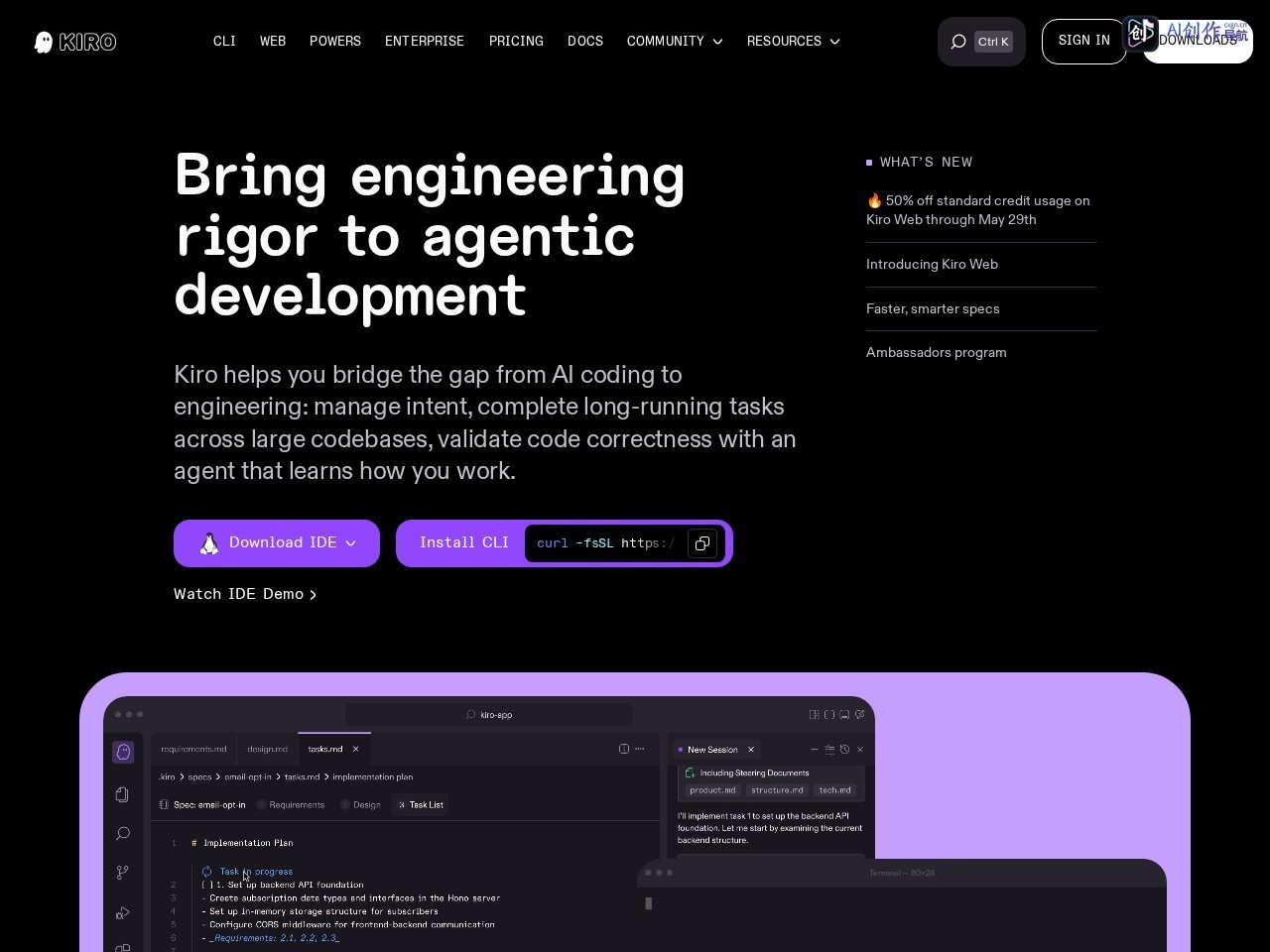Viewport: 1270px width, 952px height.
Task: Click the Sign In button
Action: [x=1084, y=41]
